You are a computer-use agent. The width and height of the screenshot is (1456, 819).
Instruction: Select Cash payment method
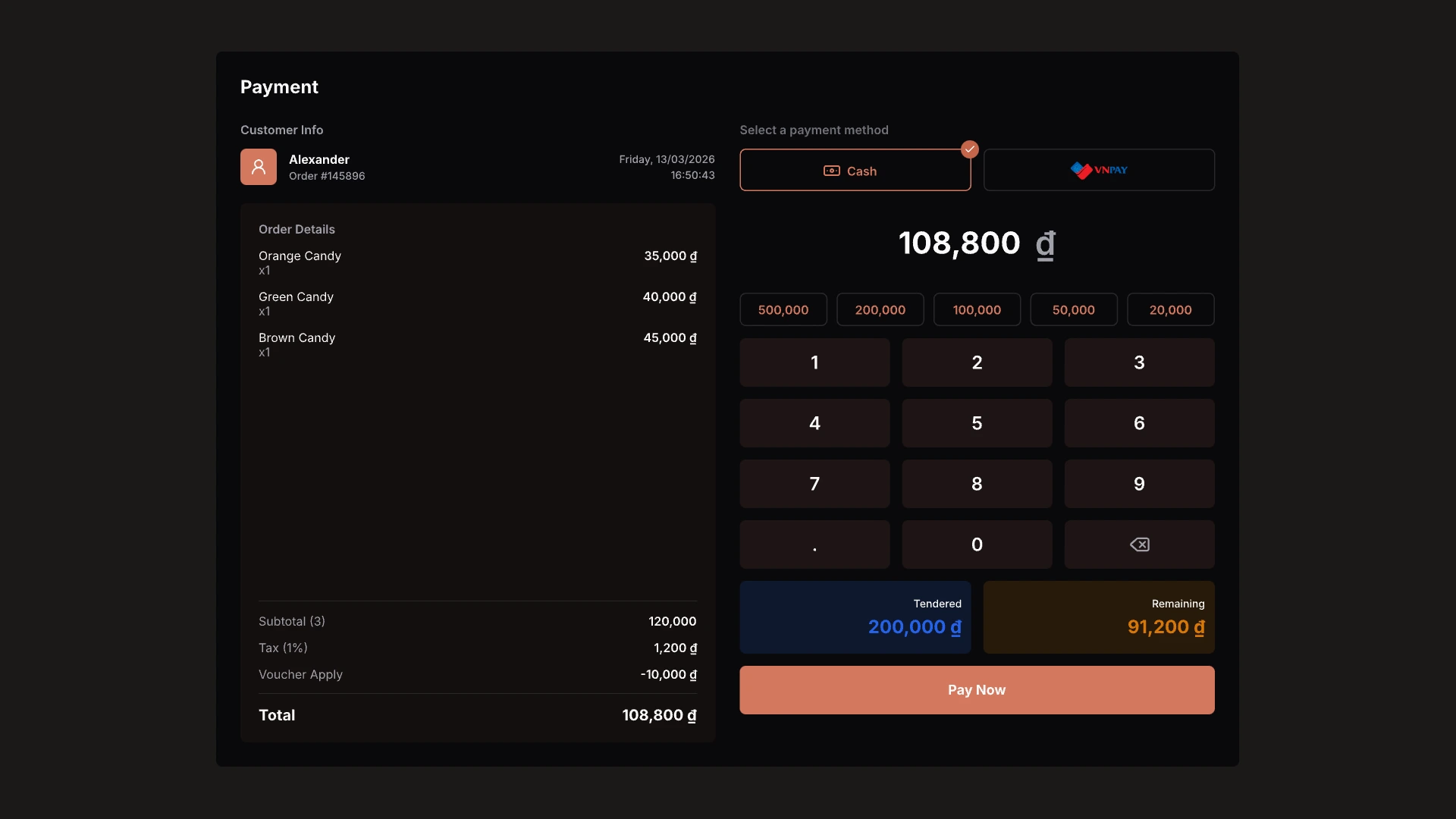click(x=855, y=171)
